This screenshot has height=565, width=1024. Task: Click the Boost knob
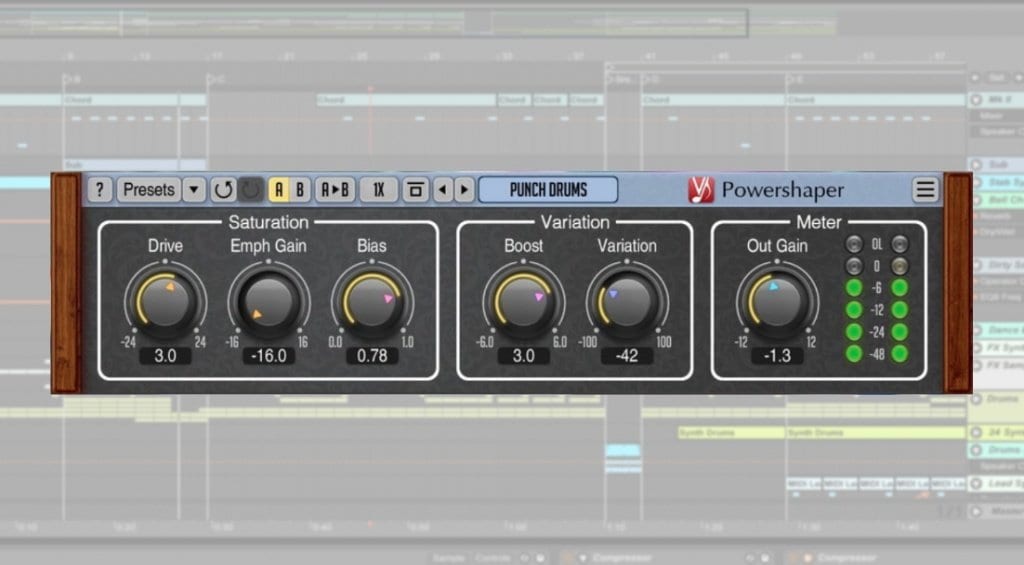pyautogui.click(x=523, y=302)
